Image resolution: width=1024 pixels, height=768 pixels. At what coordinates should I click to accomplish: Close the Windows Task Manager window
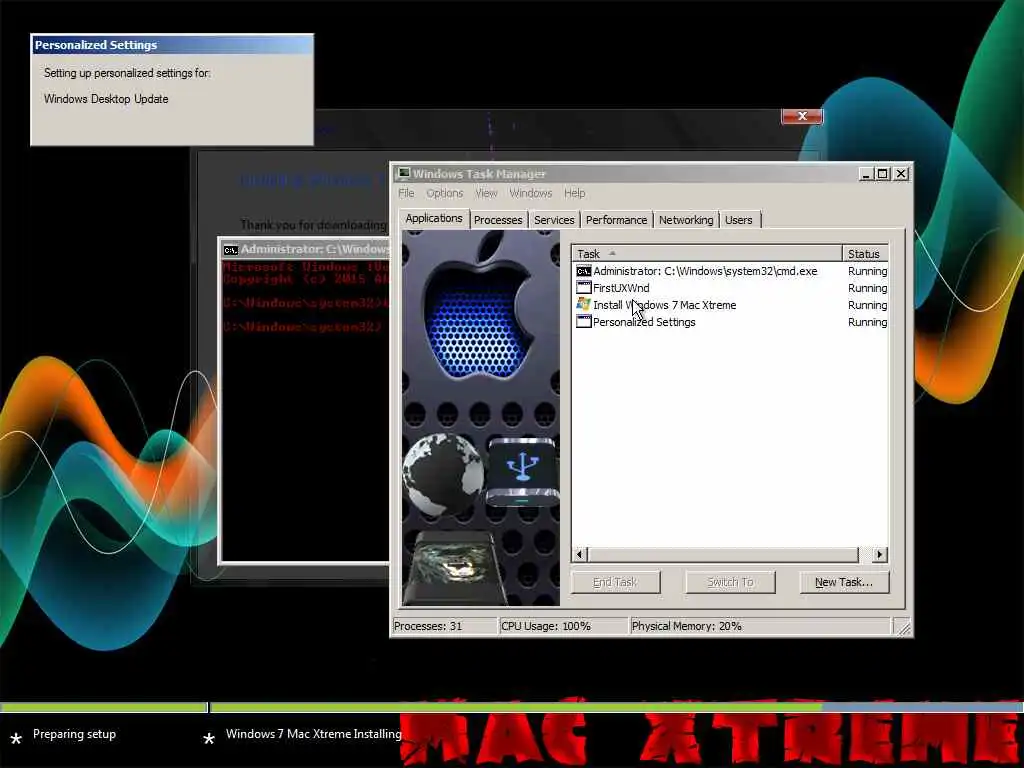click(x=901, y=174)
